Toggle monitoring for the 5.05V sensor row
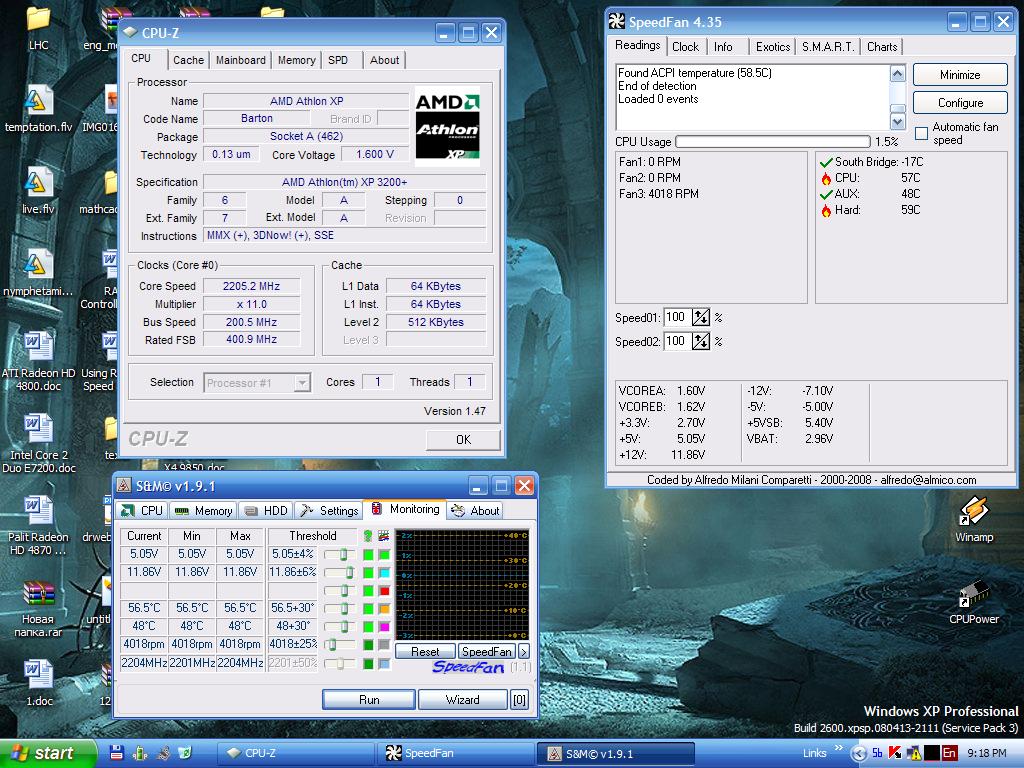1024x768 pixels. tap(368, 554)
